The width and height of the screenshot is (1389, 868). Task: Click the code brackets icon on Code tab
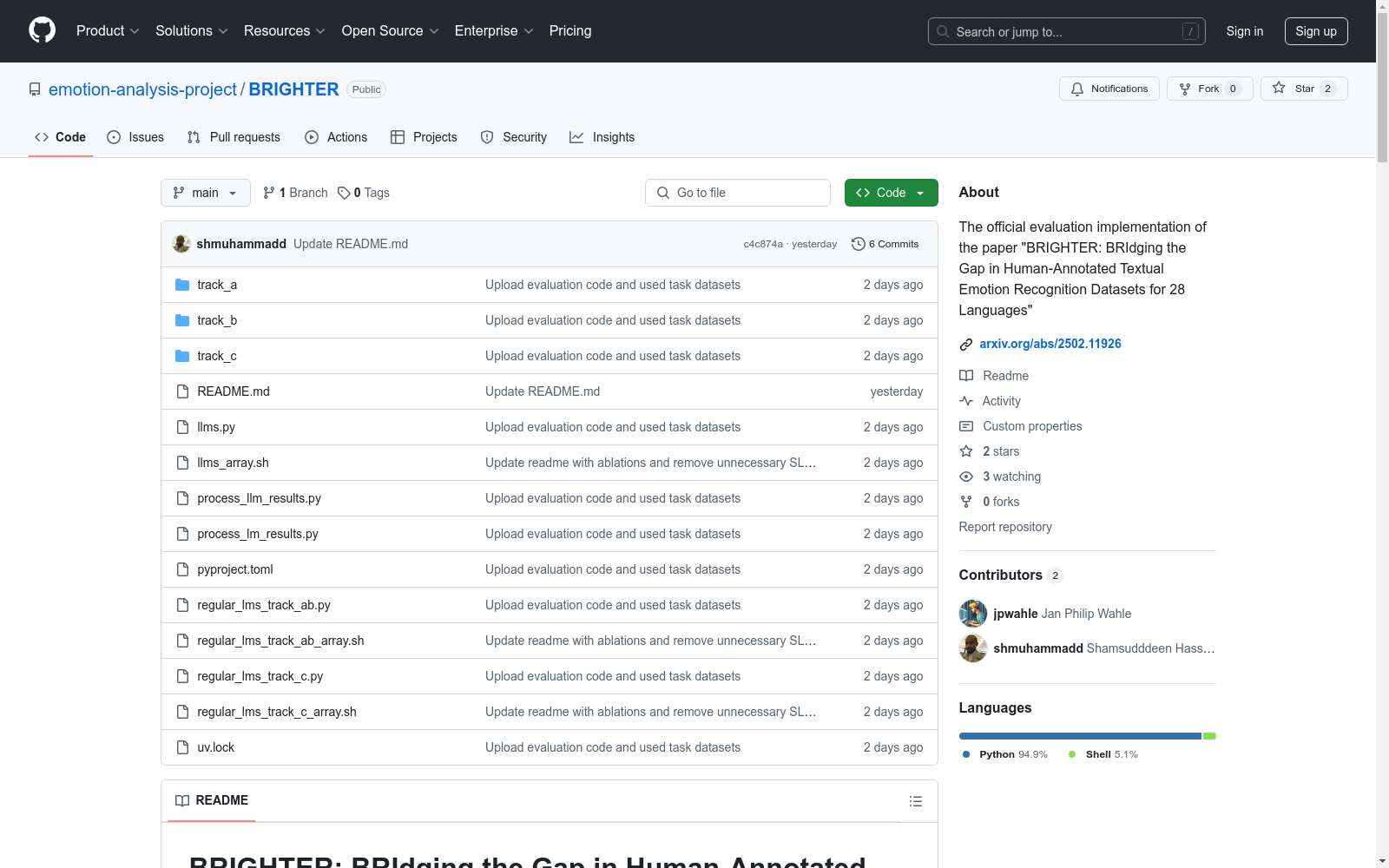42,137
